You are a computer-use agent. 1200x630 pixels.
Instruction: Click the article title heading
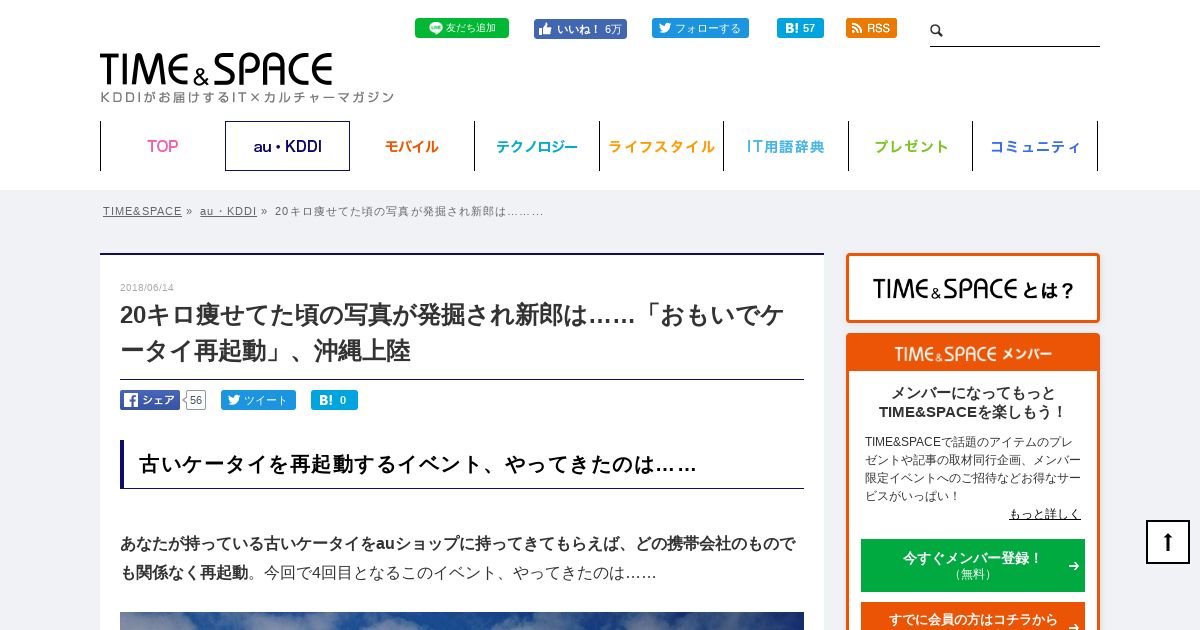(452, 333)
